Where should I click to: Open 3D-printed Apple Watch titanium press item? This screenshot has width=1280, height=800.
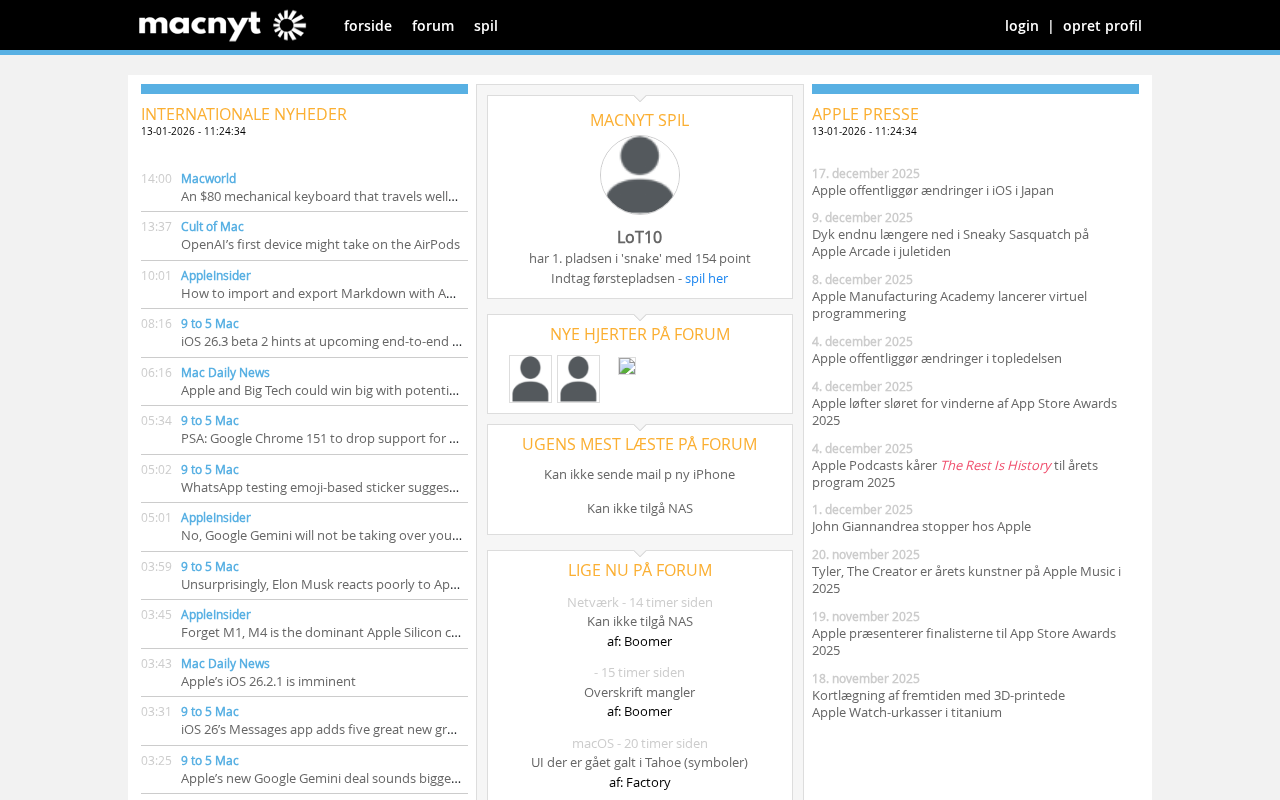[x=938, y=704]
